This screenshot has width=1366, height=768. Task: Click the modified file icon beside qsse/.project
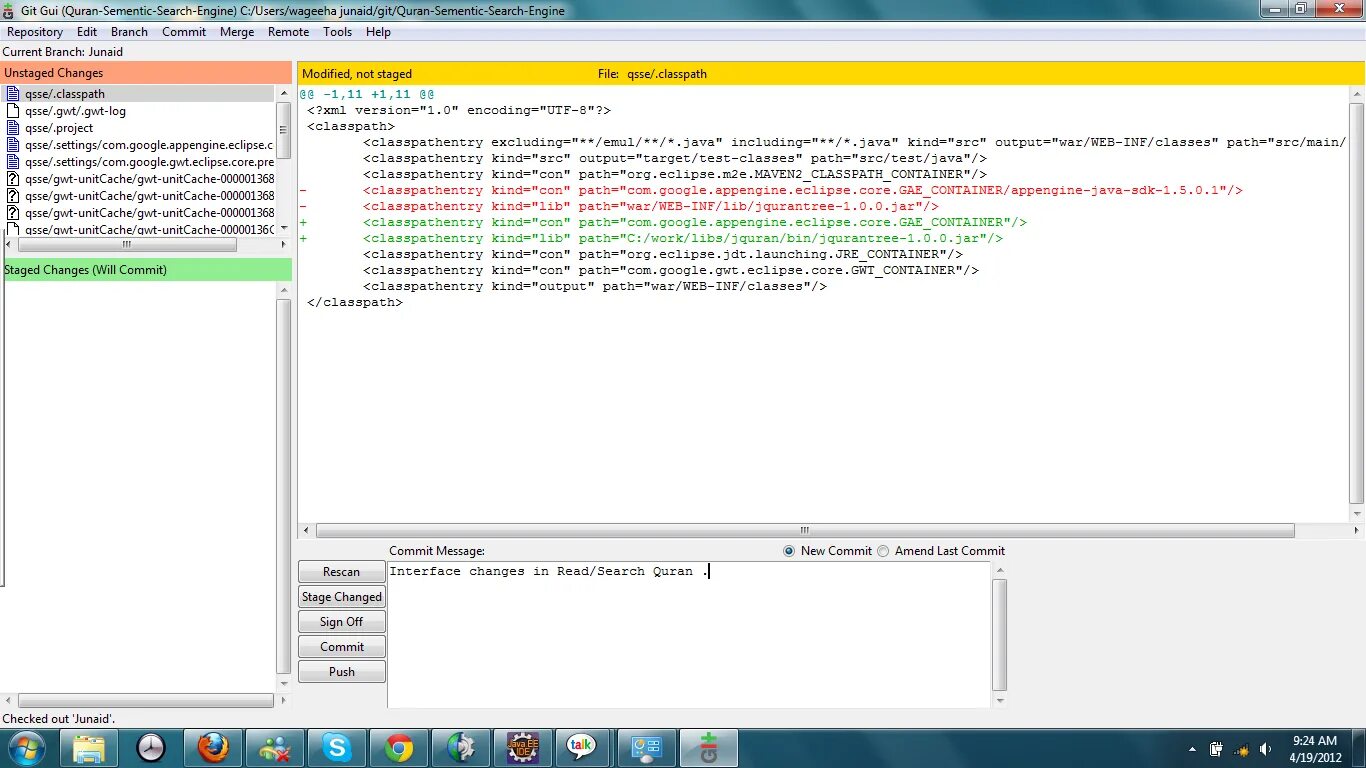coord(13,128)
